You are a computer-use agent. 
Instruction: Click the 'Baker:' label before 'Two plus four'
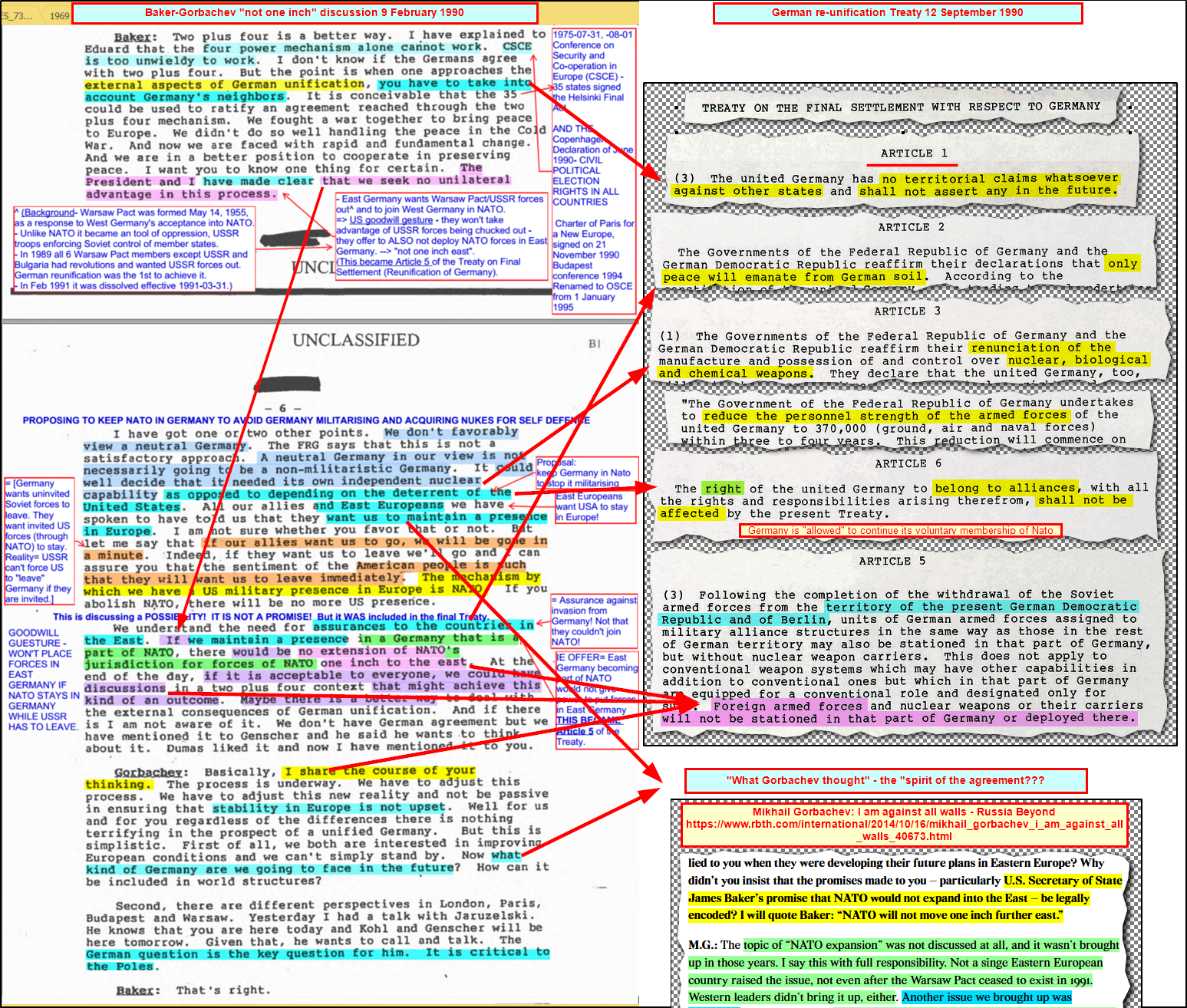[135, 37]
